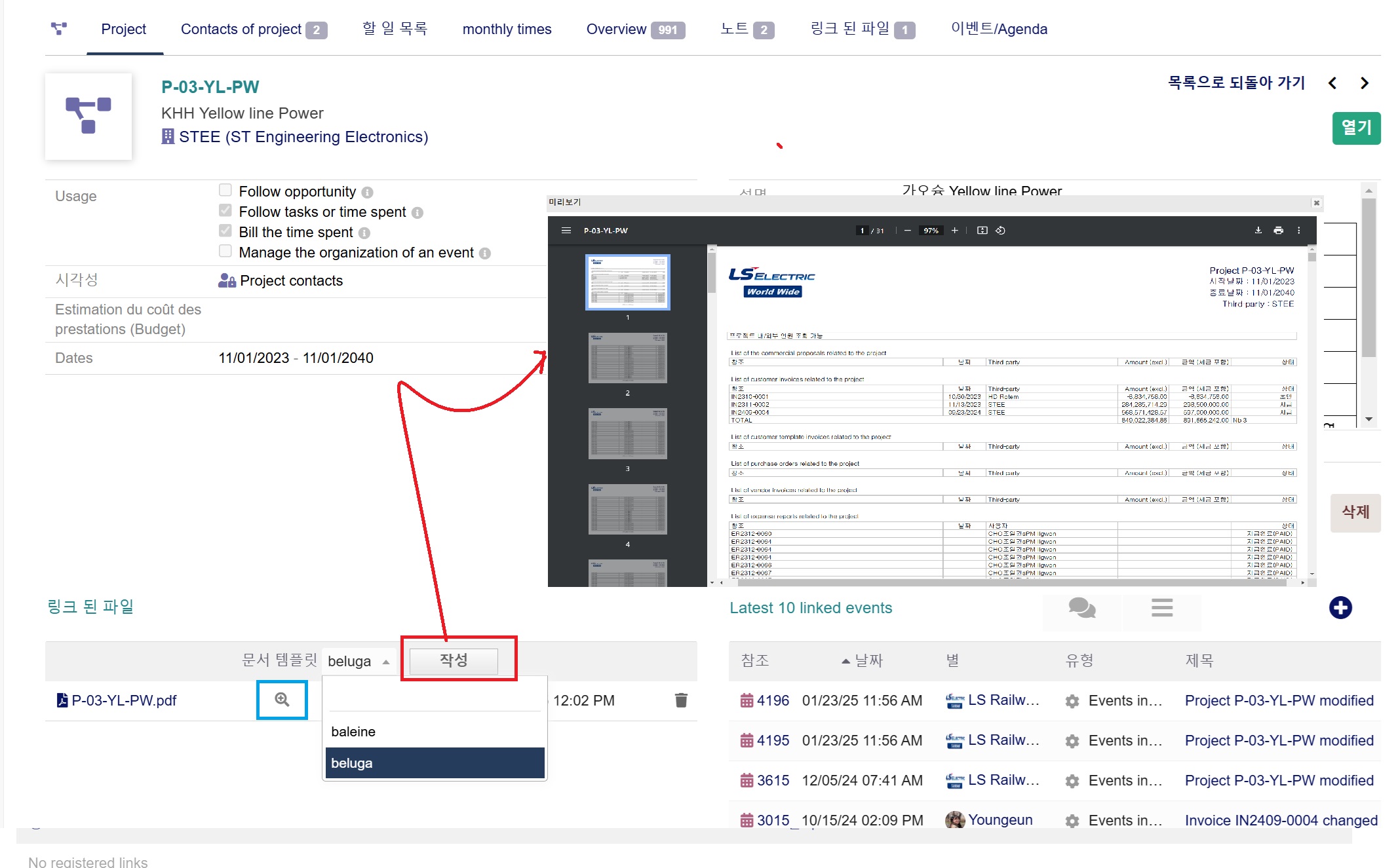Screen dimensions: 1398x868
Task: Click the PDF preview magnifier icon
Action: click(282, 700)
